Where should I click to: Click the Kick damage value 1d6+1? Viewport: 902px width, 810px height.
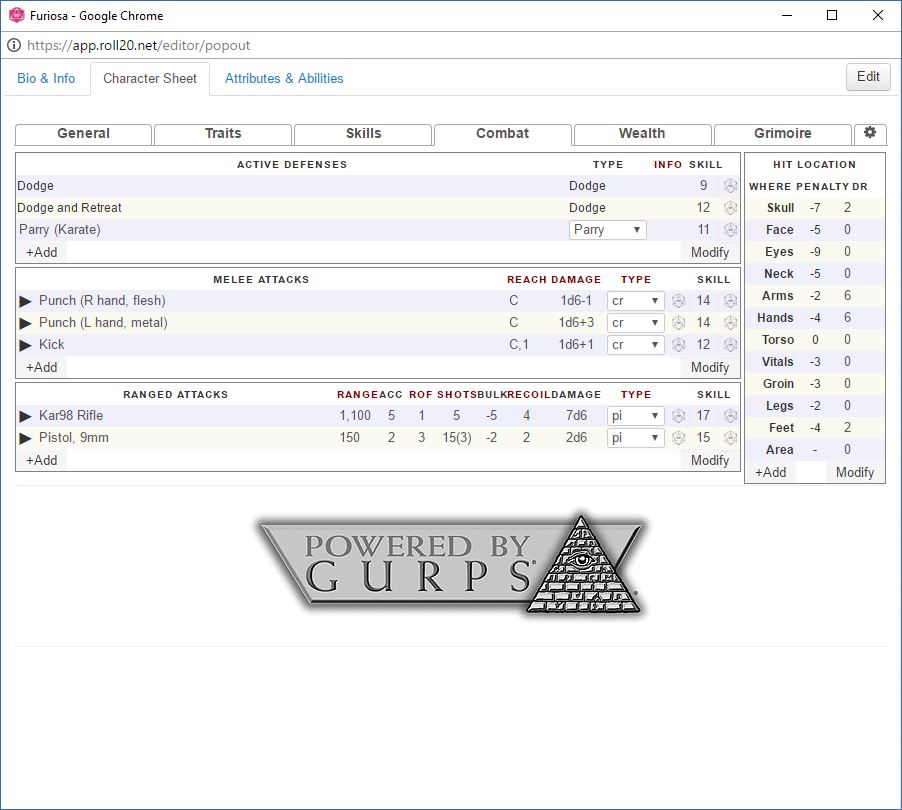pyautogui.click(x=576, y=344)
